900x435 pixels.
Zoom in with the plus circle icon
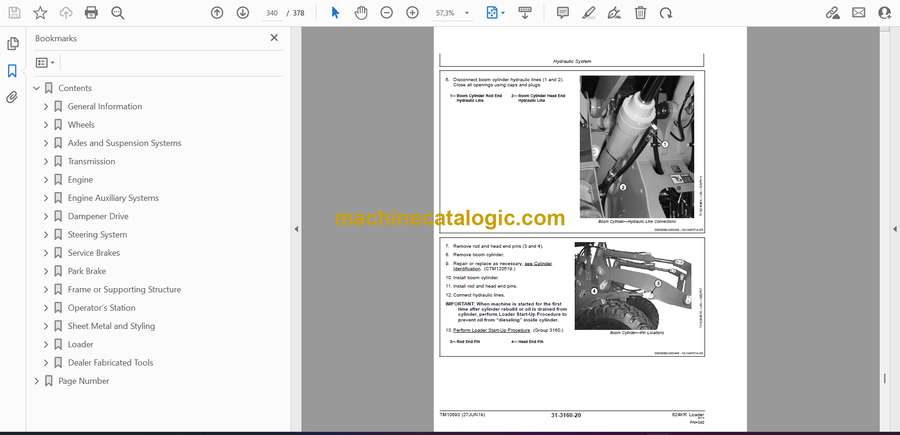coord(412,13)
